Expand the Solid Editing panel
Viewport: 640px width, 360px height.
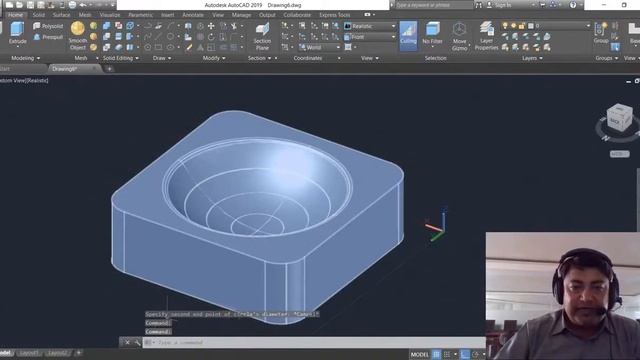120,58
